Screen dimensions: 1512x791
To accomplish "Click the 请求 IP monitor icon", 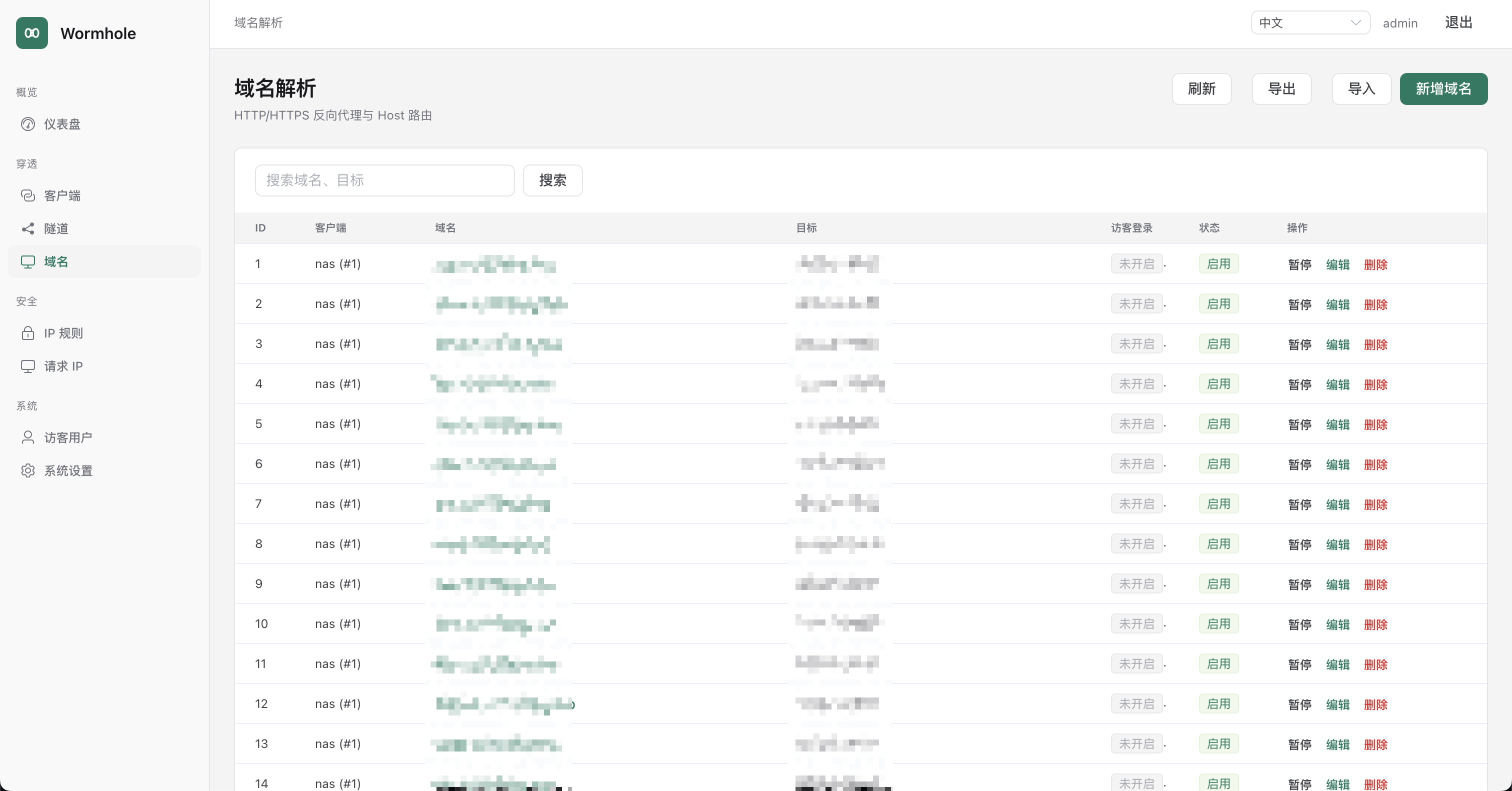I will pos(27,366).
